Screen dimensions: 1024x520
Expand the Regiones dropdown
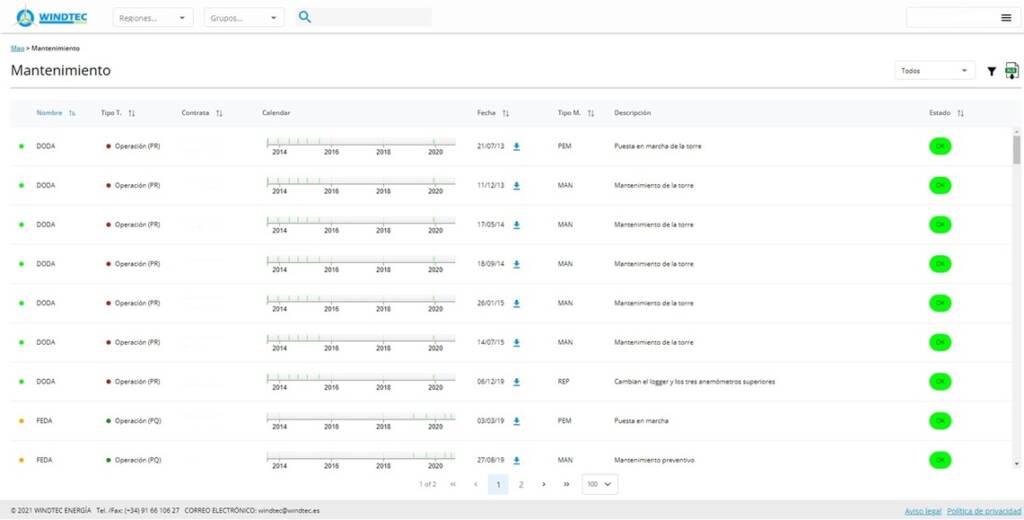tap(153, 17)
